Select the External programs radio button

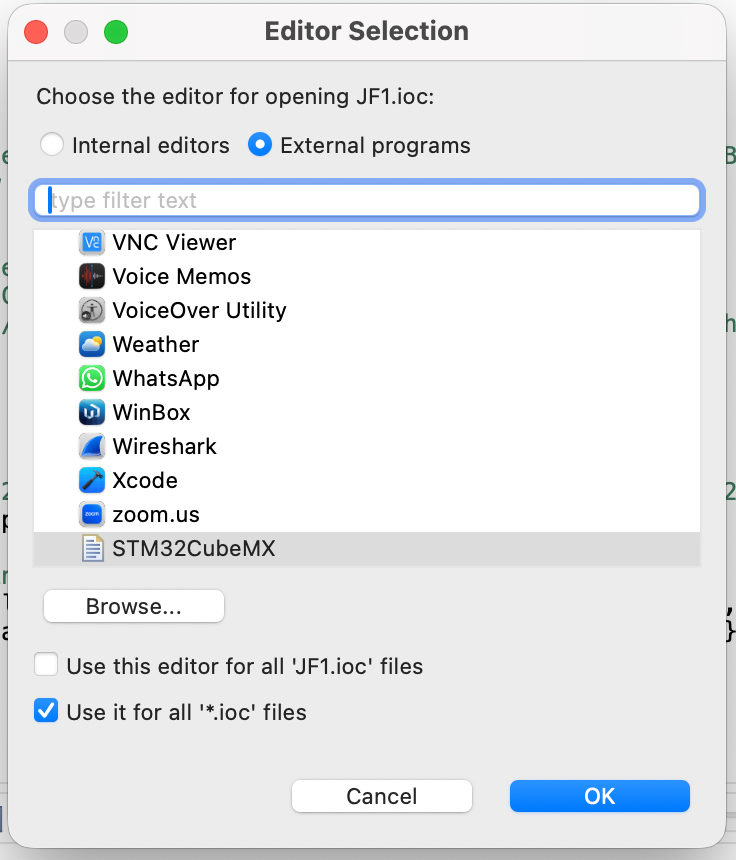tap(259, 144)
